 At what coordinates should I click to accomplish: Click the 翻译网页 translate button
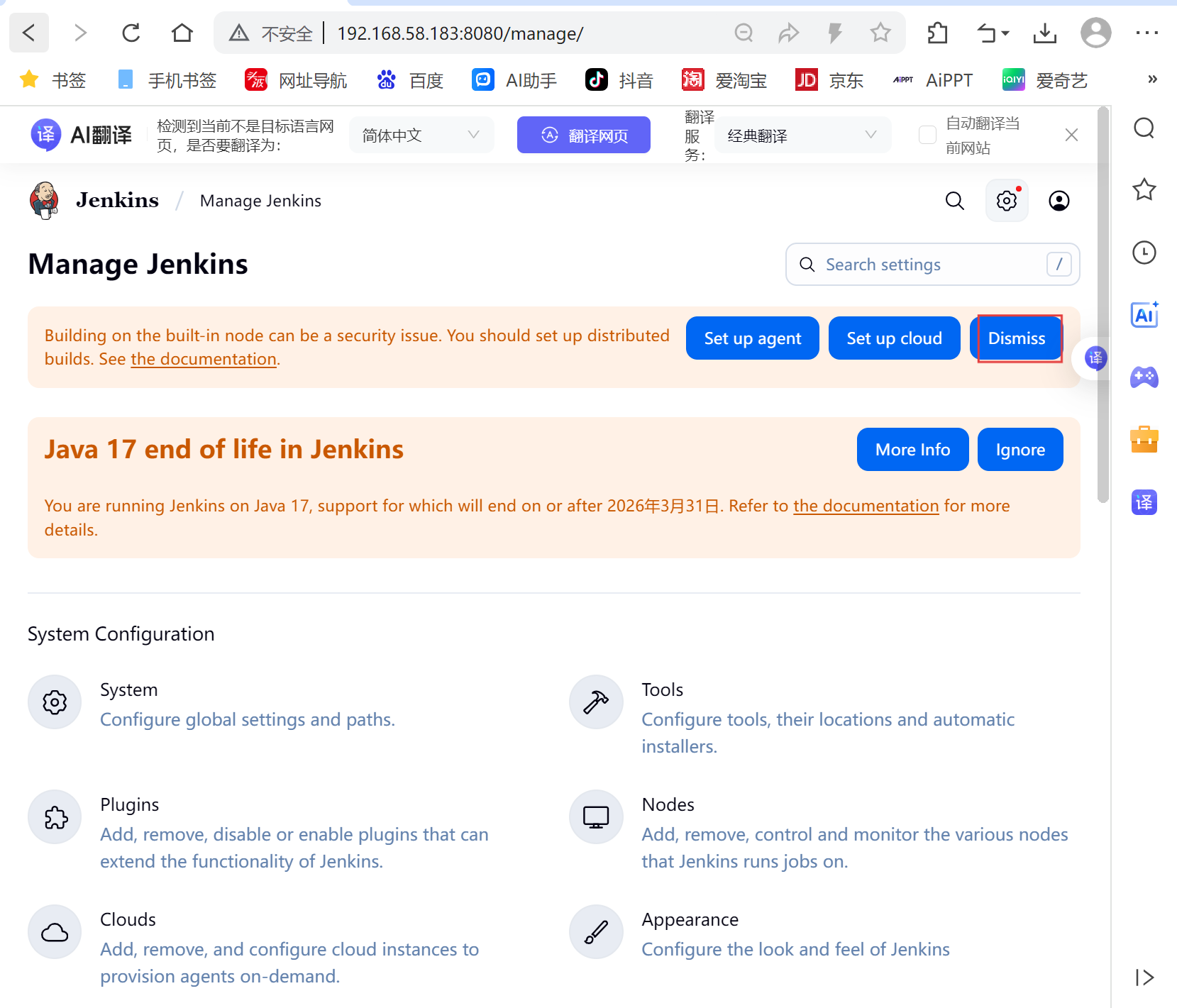click(584, 135)
